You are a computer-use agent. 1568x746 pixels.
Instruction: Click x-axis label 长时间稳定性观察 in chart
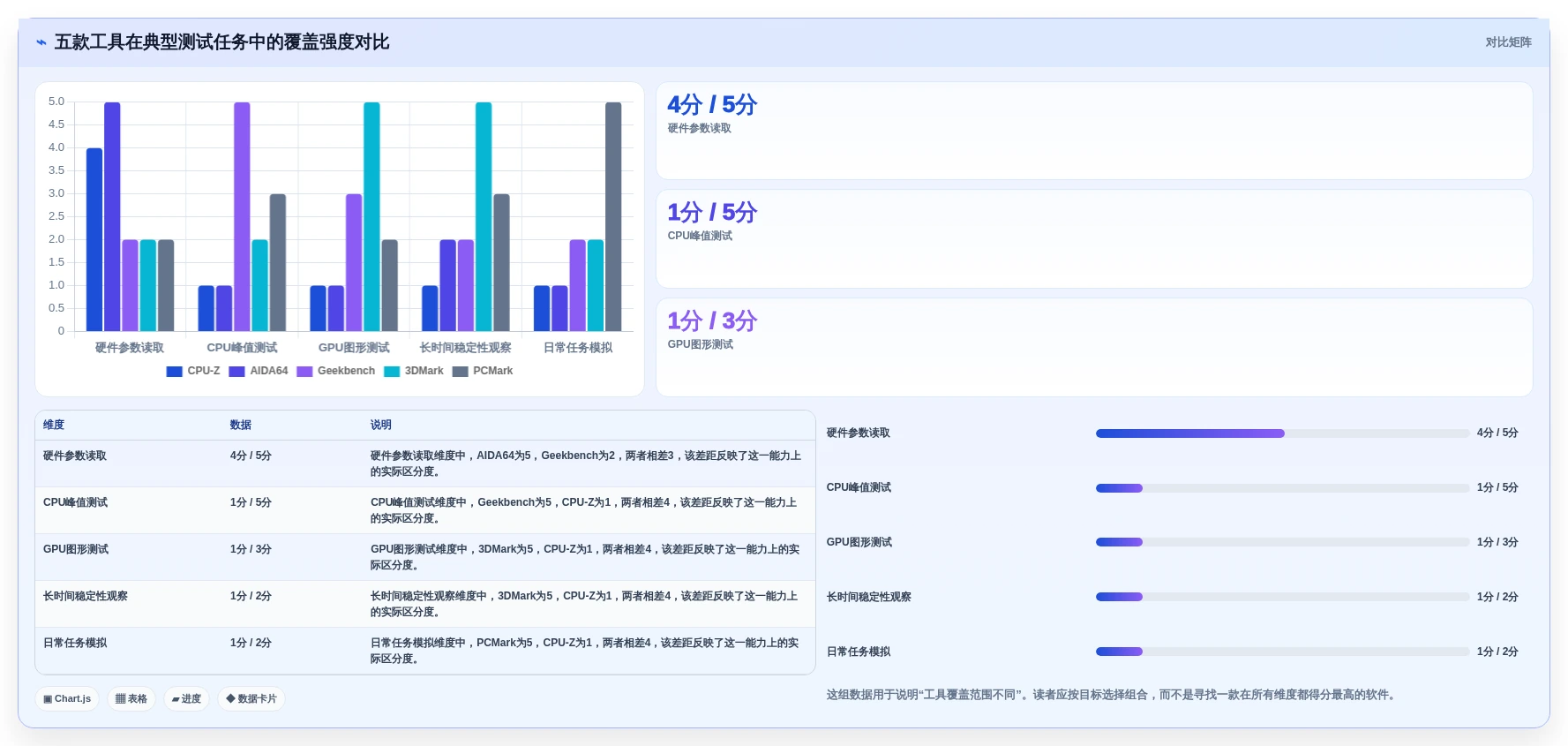coord(466,348)
